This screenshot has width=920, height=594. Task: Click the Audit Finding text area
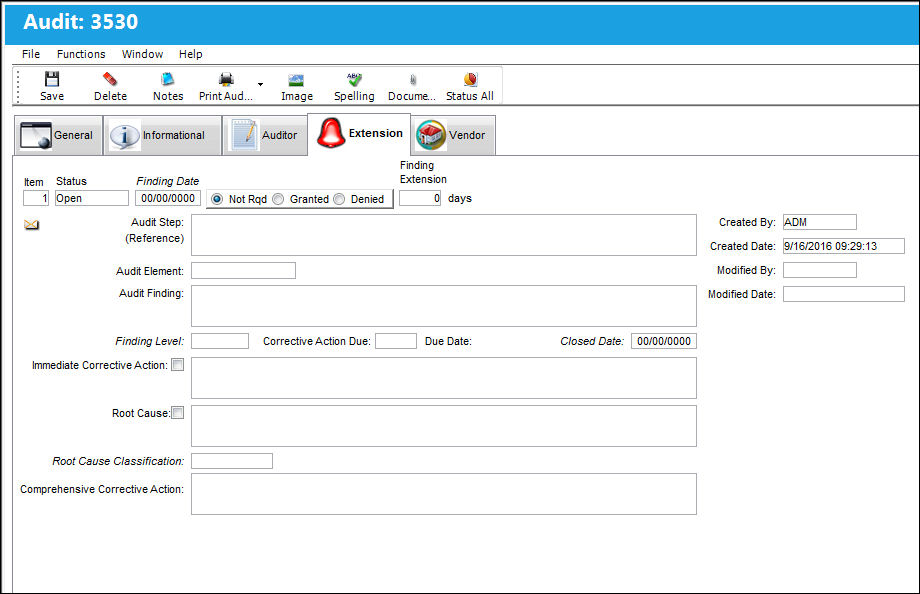click(x=444, y=306)
